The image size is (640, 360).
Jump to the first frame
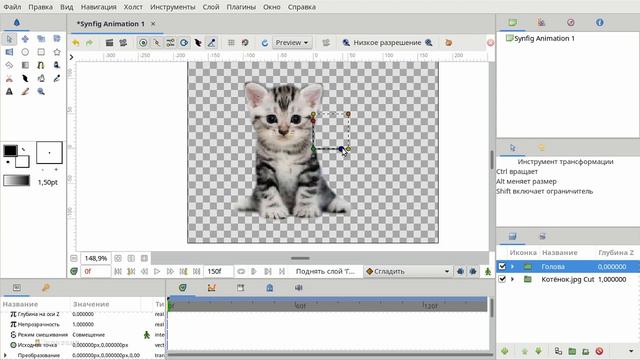pos(118,271)
